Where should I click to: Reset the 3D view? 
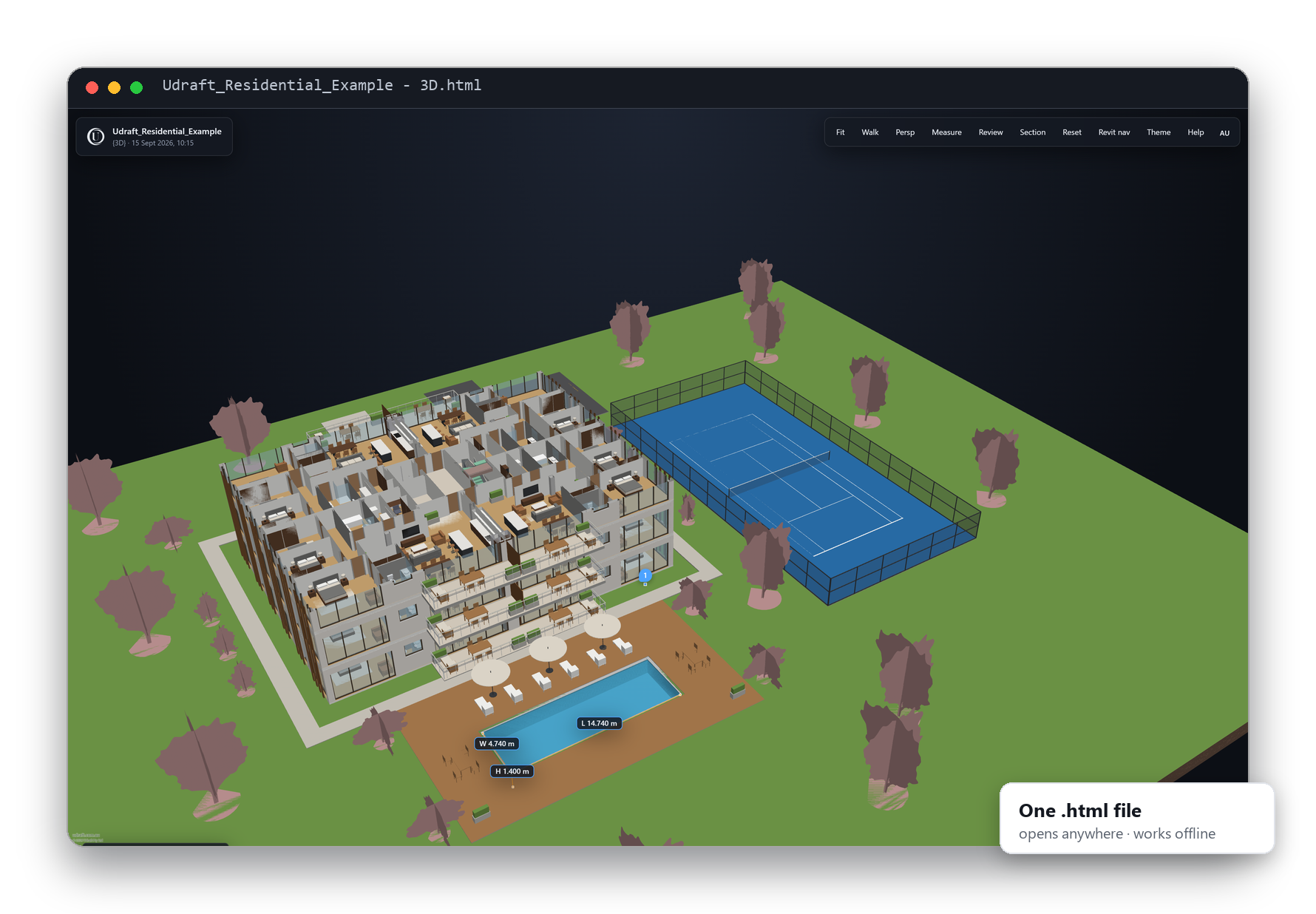click(1072, 132)
